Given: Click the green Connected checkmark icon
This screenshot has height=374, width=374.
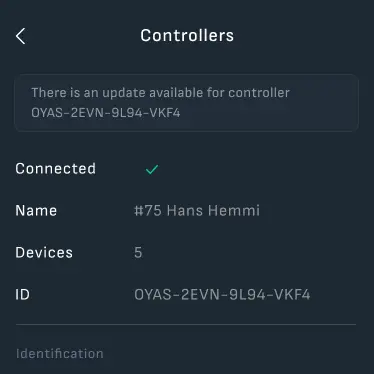Looking at the screenshot, I should [152, 169].
